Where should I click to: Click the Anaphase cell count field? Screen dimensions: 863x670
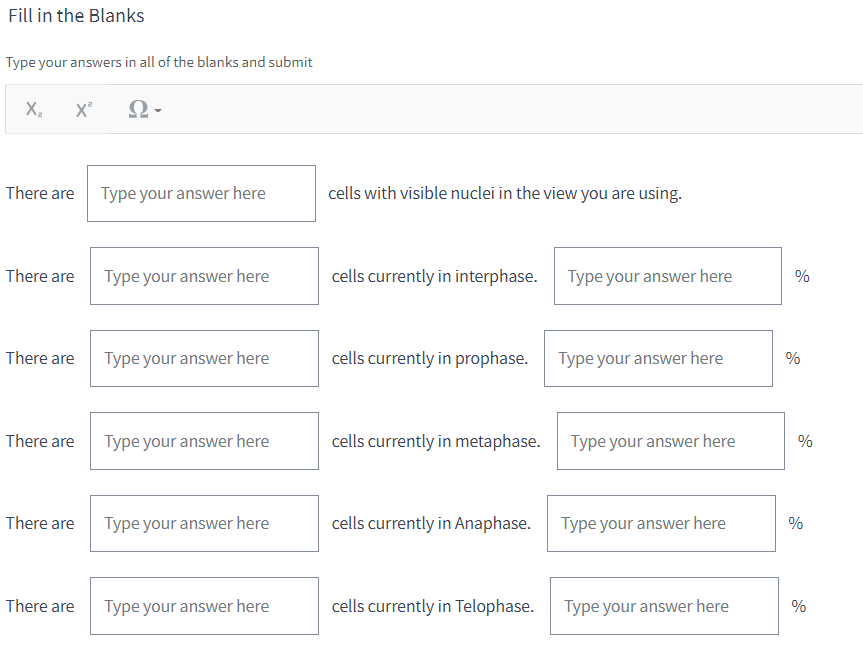(x=204, y=523)
